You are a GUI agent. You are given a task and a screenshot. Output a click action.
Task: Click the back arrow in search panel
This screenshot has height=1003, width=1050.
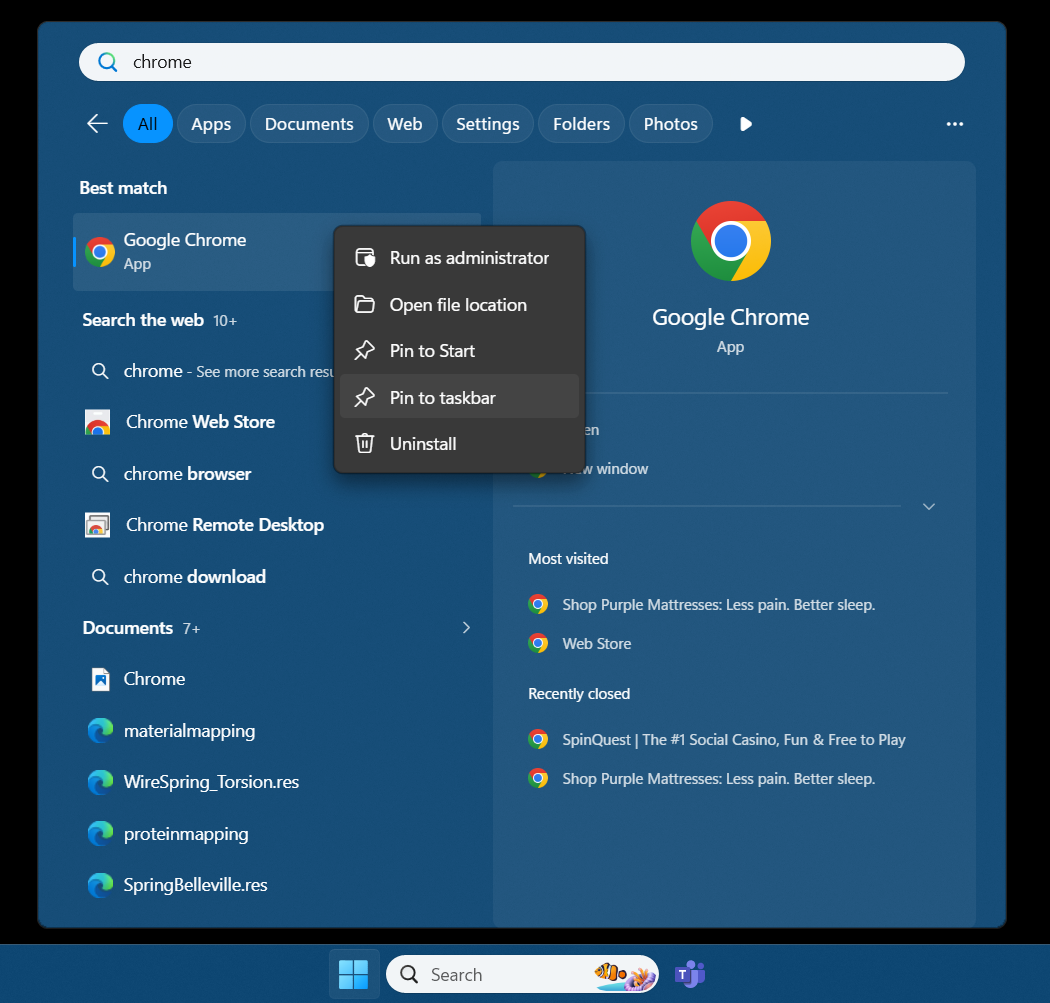pyautogui.click(x=97, y=124)
